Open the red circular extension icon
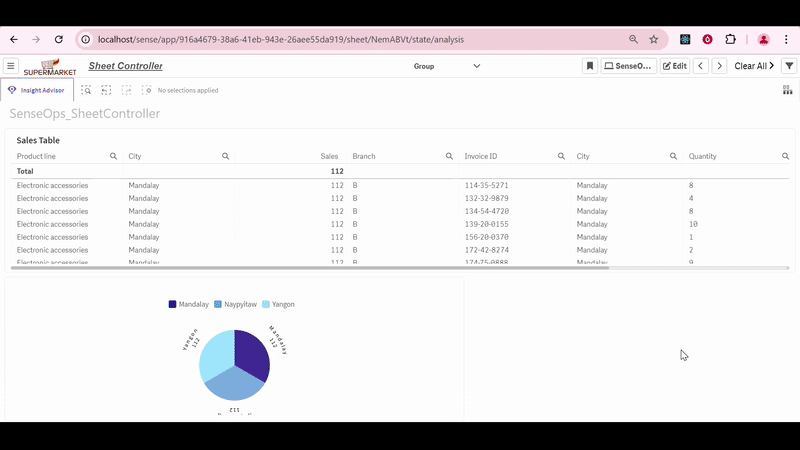Viewport: 800px width, 450px height. (x=707, y=39)
